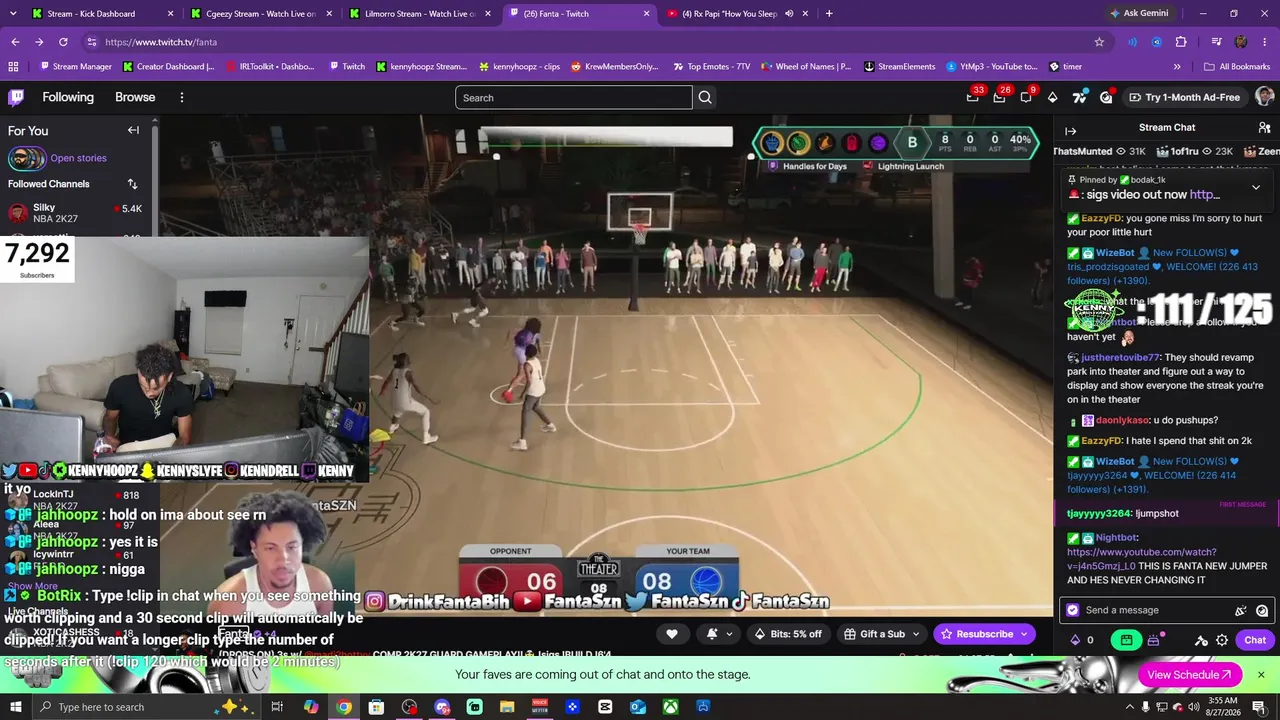The height and width of the screenshot is (720, 1280).
Task: Show more hidden bookmarks chevron
Action: coord(1177,67)
